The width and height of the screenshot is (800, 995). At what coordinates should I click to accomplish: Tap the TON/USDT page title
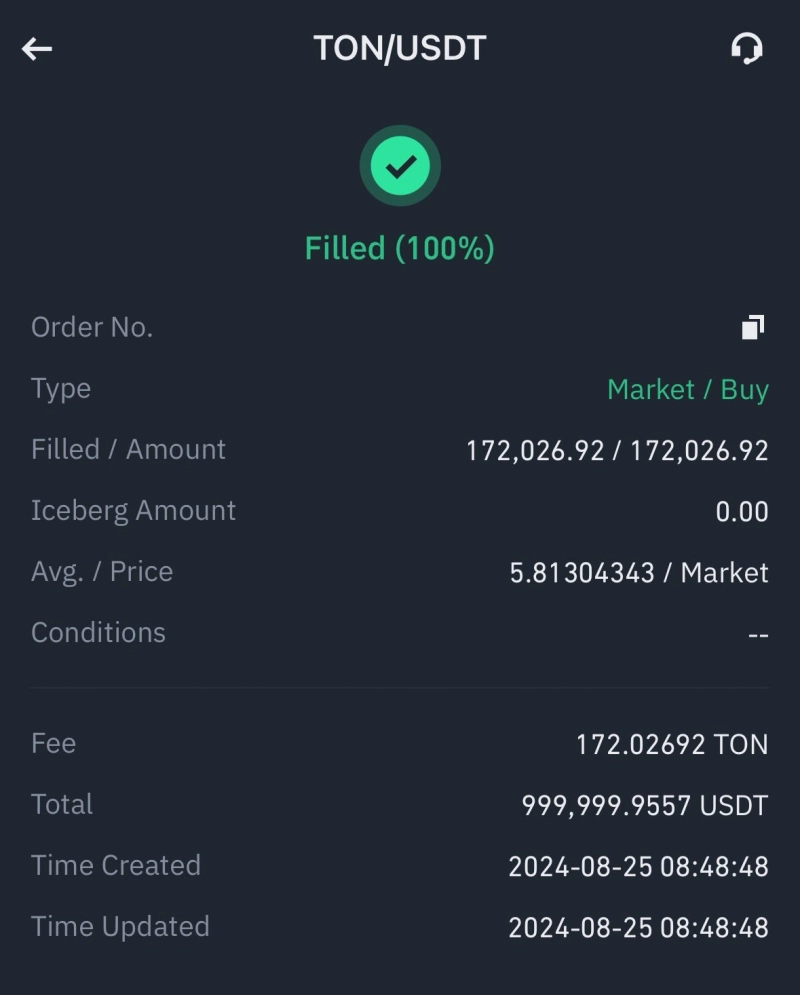400,48
